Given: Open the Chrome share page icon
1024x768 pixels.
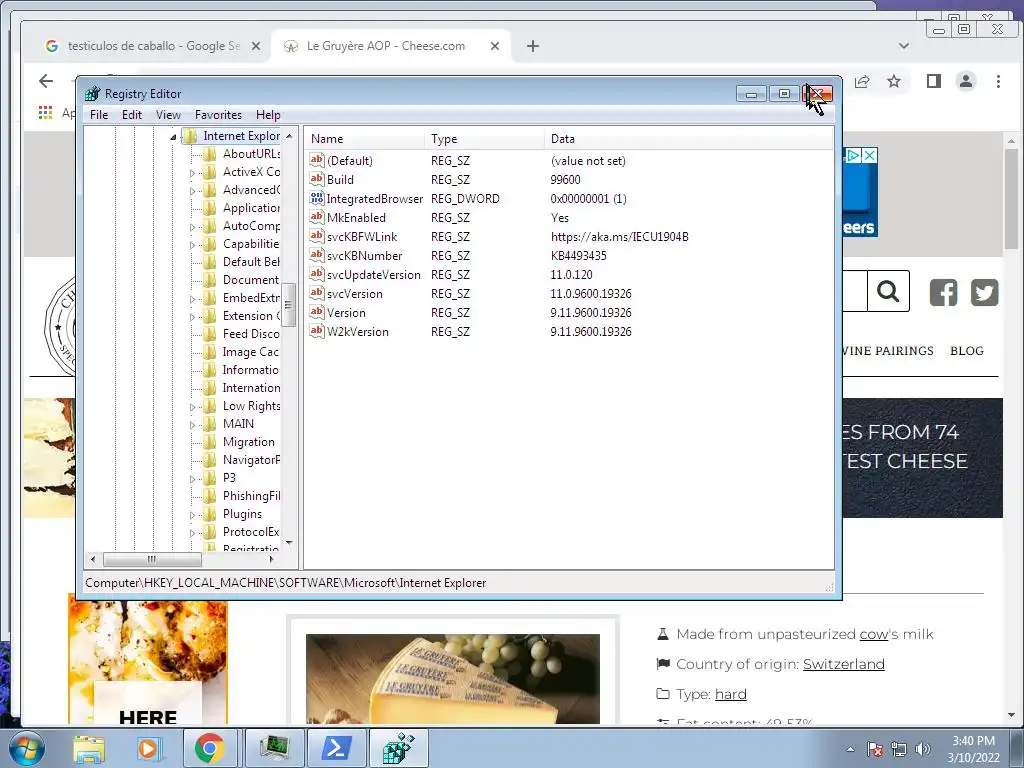Looking at the screenshot, I should (x=862, y=81).
